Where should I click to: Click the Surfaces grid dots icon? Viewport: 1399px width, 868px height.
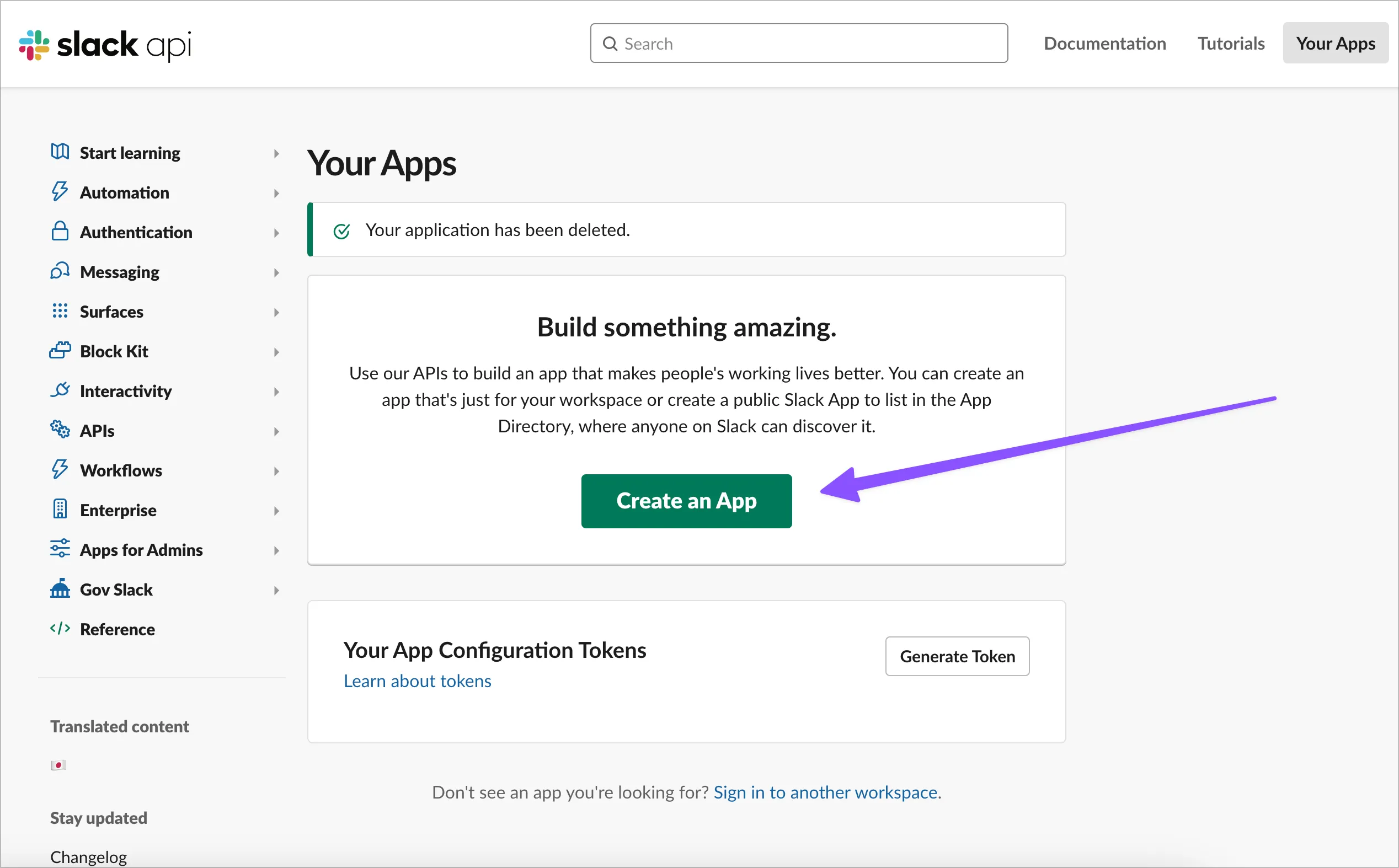60,310
